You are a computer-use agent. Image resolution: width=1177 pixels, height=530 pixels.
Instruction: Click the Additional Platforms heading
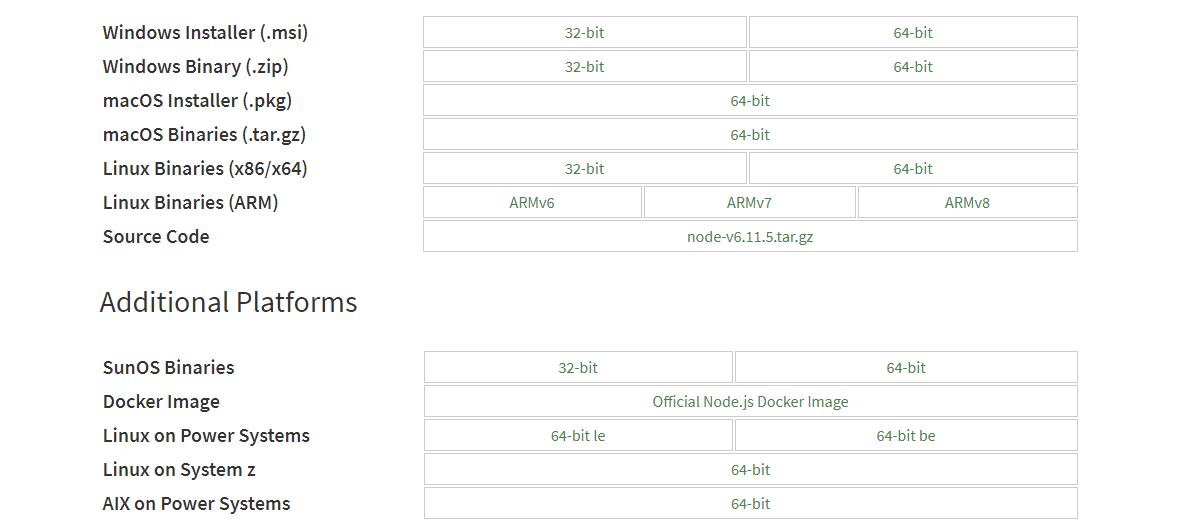click(x=229, y=302)
